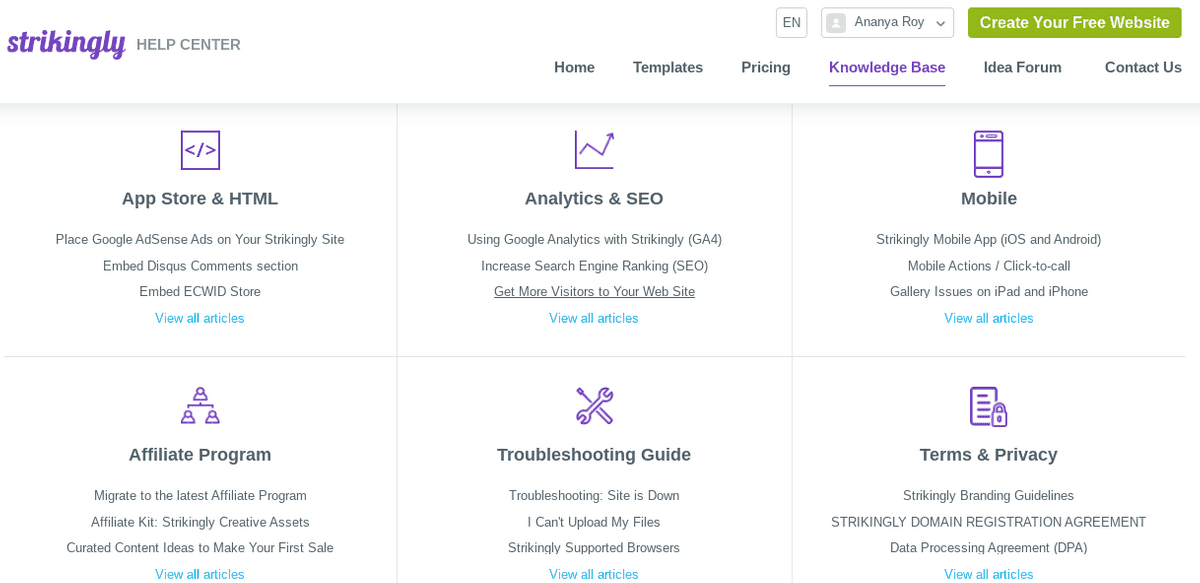Click the Mobile phone icon
Viewport: 1200px width, 583px height.
989,154
